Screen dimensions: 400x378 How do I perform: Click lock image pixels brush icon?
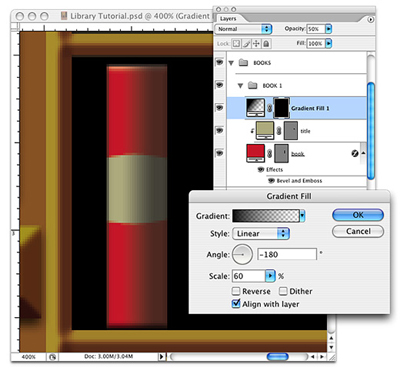[246, 44]
